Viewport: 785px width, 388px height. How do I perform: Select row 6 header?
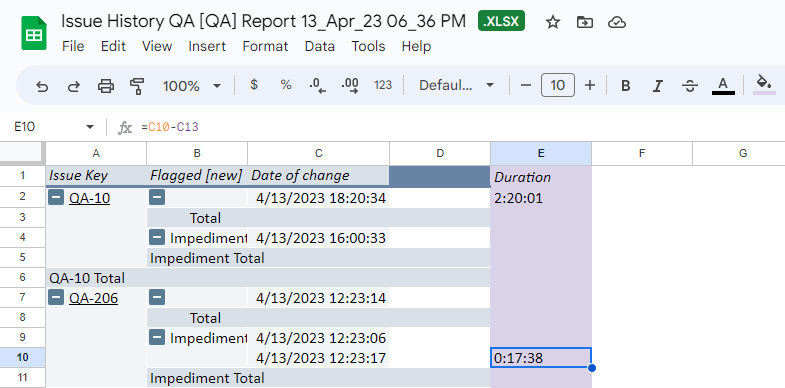click(x=23, y=277)
